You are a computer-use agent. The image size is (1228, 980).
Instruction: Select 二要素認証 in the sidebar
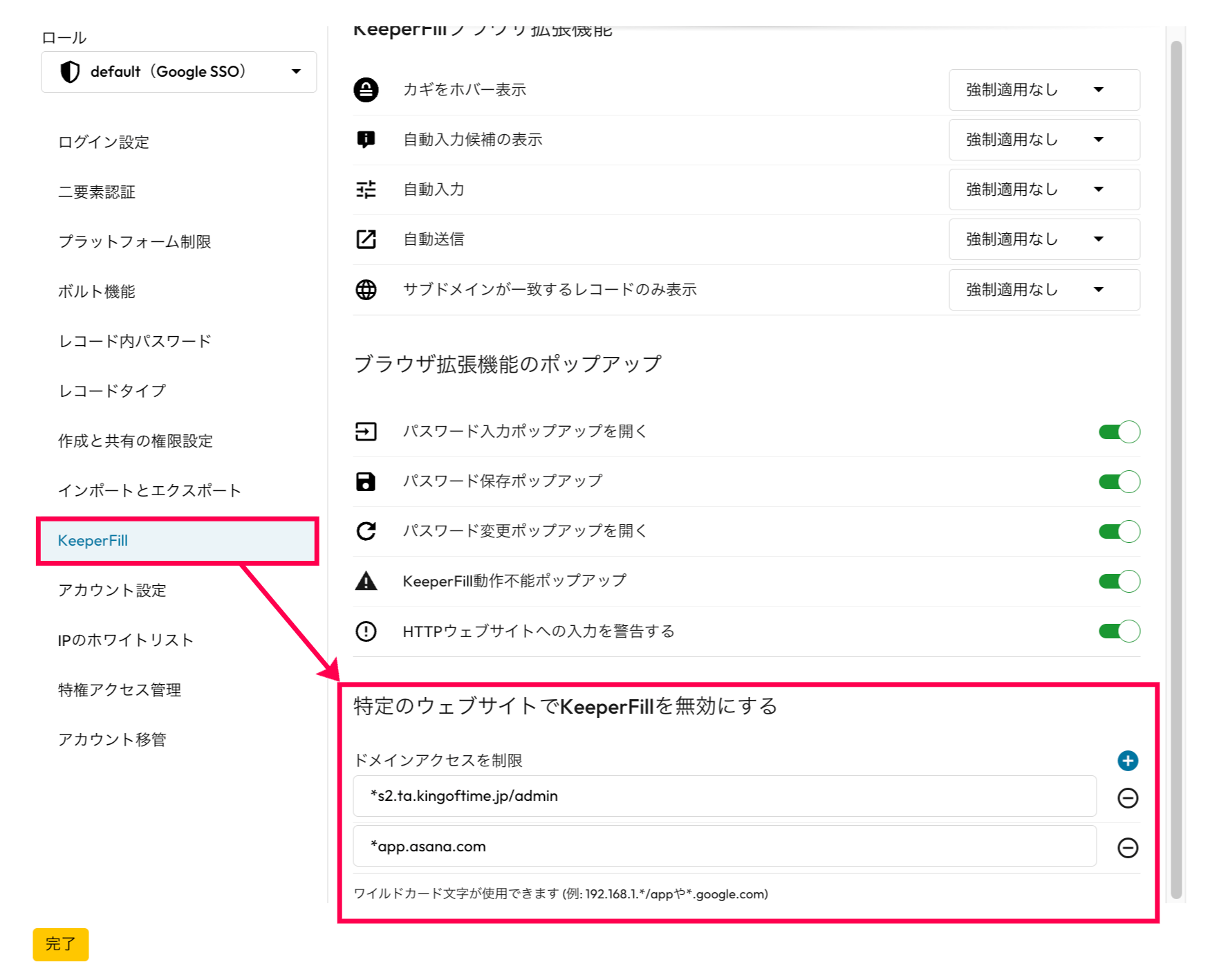97,192
